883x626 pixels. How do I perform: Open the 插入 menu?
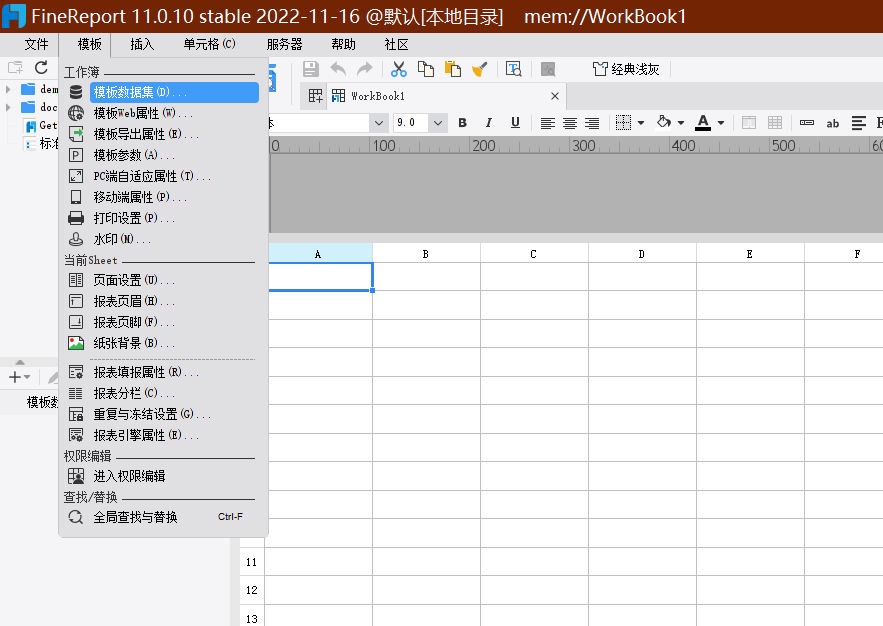pyautogui.click(x=142, y=44)
